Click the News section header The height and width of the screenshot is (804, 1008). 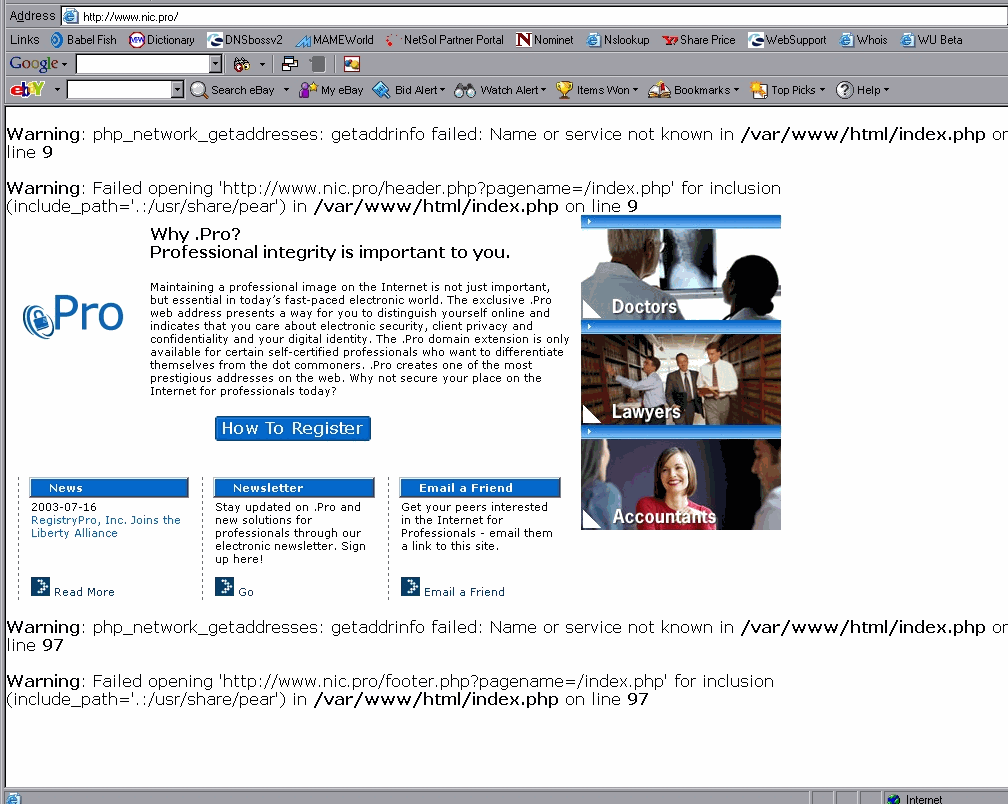pos(109,488)
